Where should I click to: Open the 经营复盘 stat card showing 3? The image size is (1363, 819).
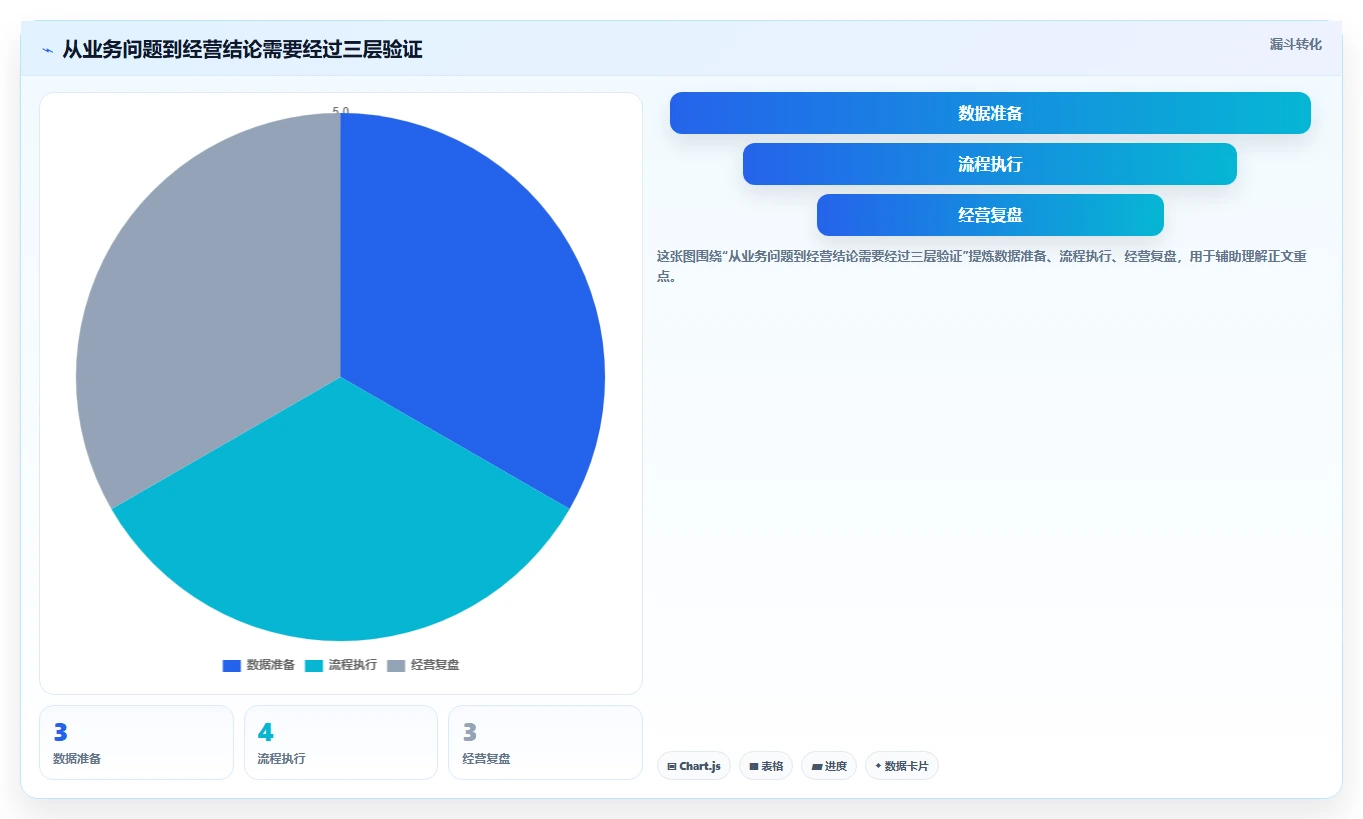[x=545, y=742]
